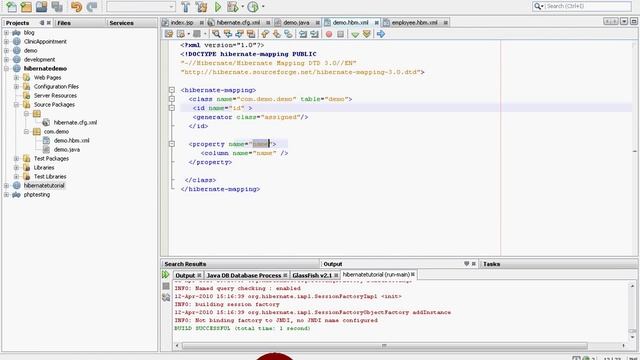Select Configuration Files folder
The width and height of the screenshot is (640, 360).
click(56, 87)
